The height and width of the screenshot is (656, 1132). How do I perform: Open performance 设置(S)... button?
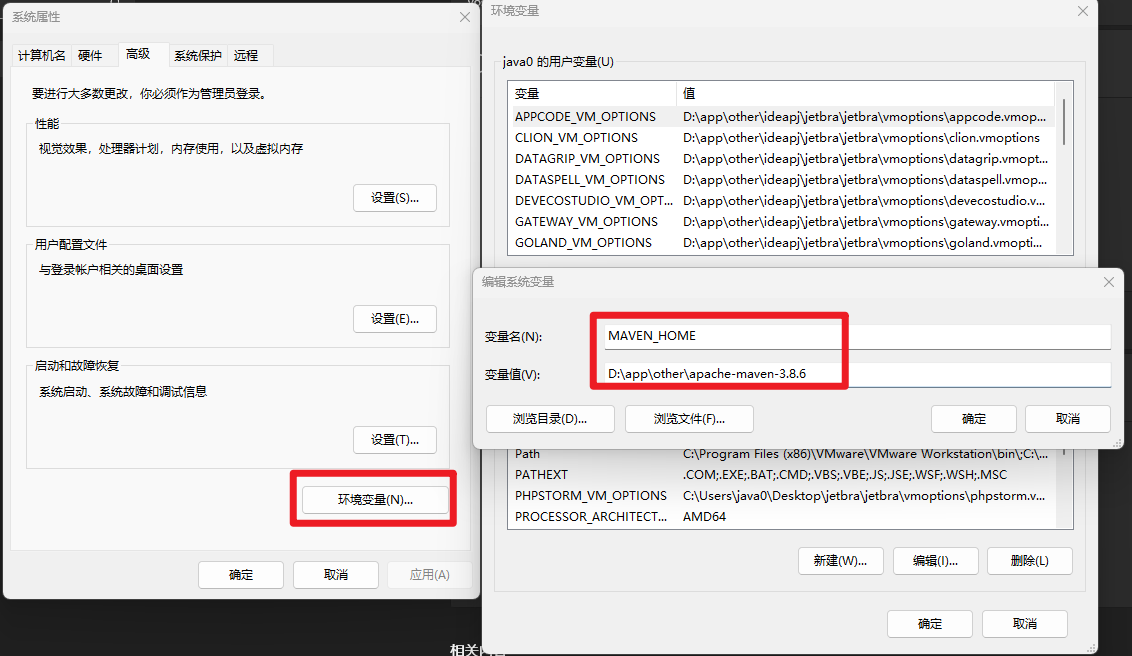(x=394, y=198)
